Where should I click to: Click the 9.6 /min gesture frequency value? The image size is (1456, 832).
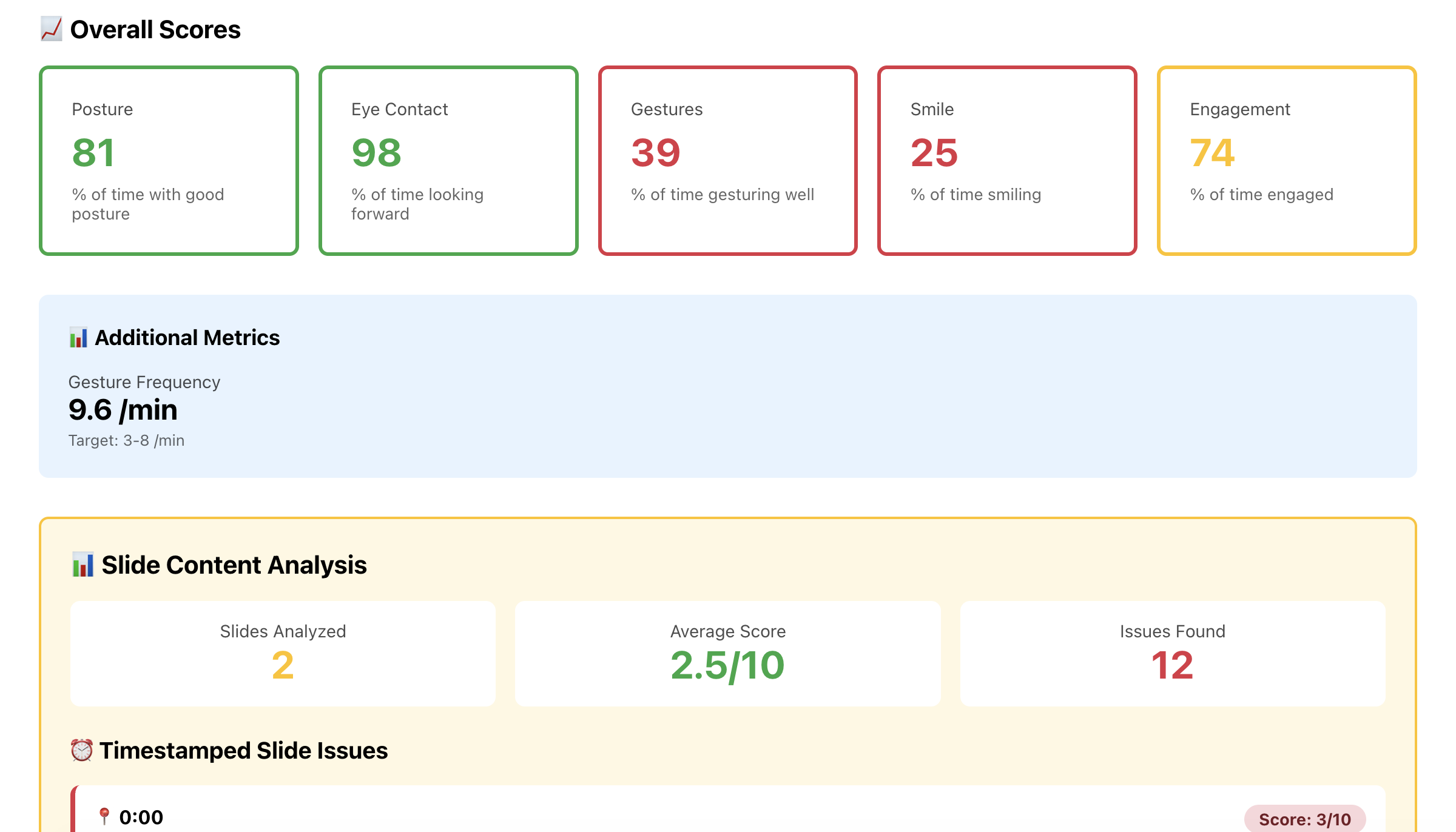[123, 410]
